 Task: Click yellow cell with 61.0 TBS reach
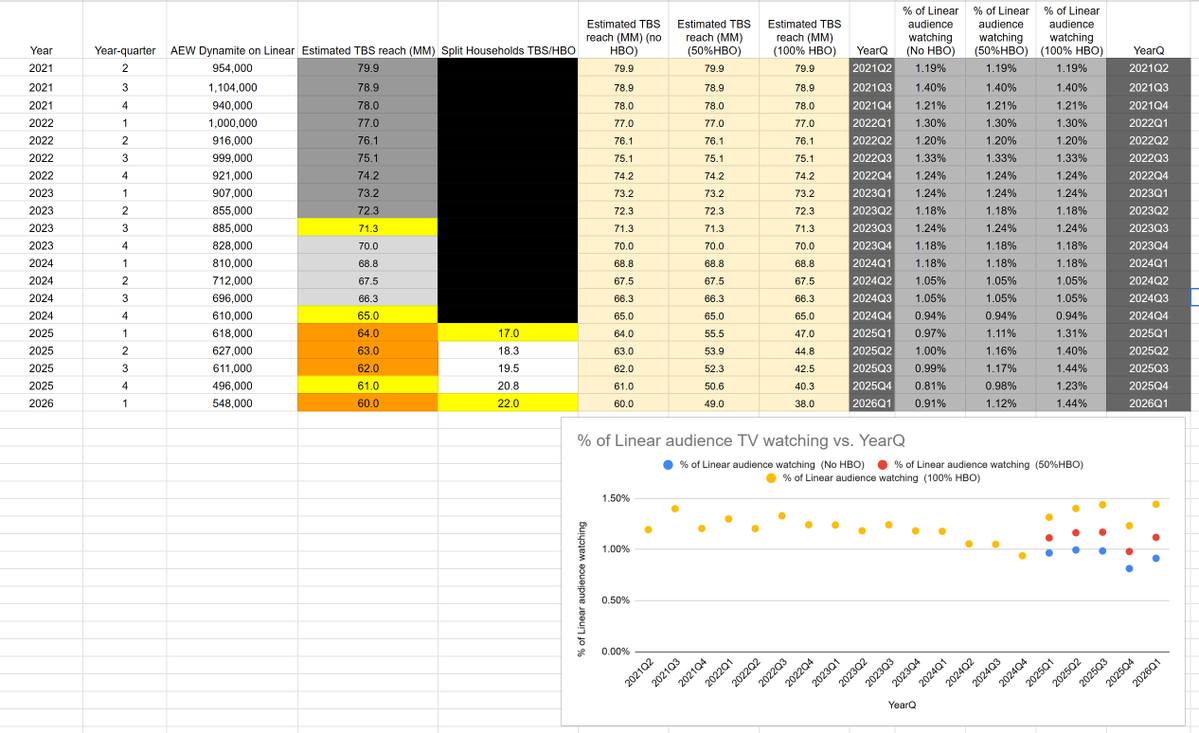[368, 385]
